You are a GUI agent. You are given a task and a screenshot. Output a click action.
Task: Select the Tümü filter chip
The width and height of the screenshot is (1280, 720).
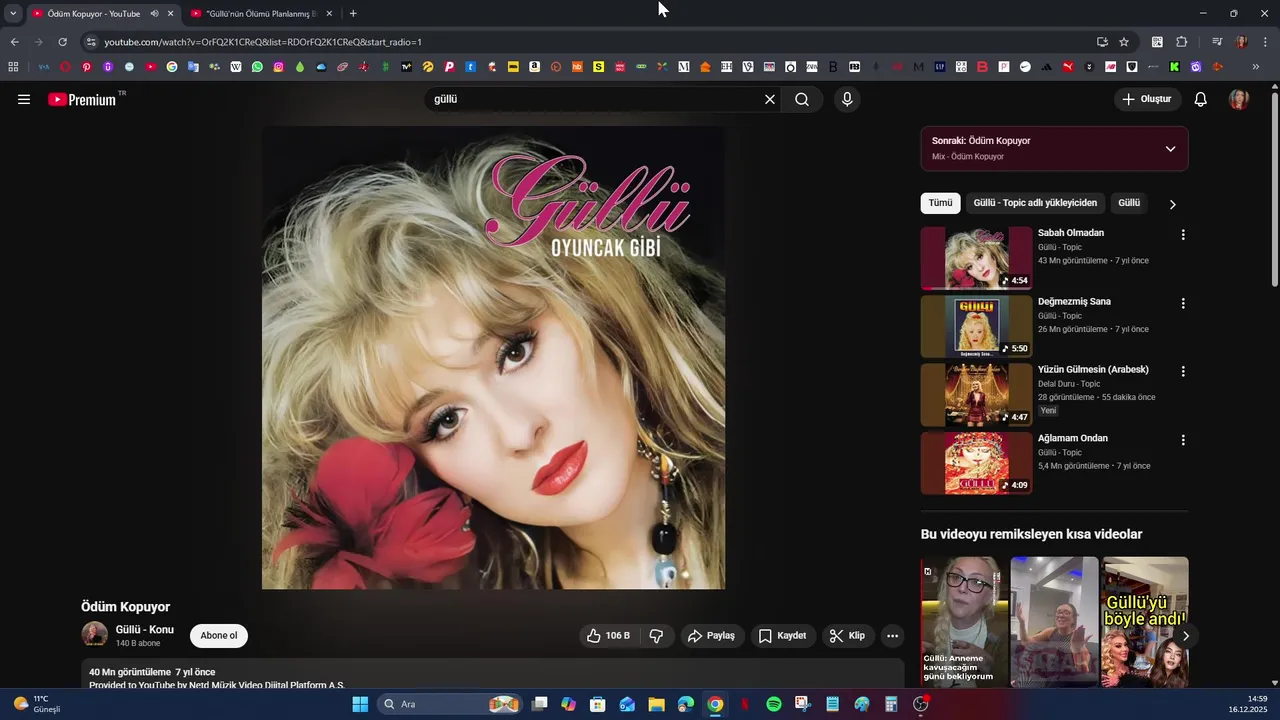click(940, 203)
